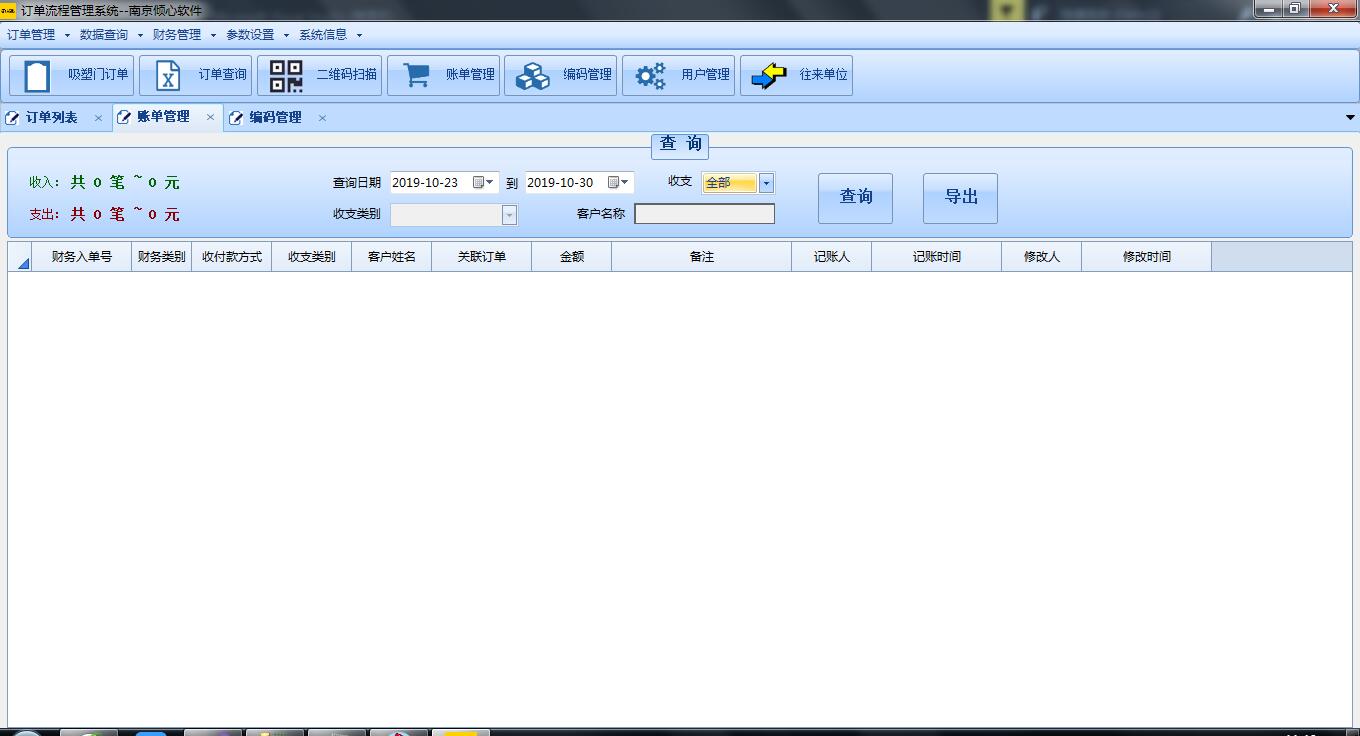Expand the 收支类别 combo box
1360x736 pixels.
coord(509,215)
